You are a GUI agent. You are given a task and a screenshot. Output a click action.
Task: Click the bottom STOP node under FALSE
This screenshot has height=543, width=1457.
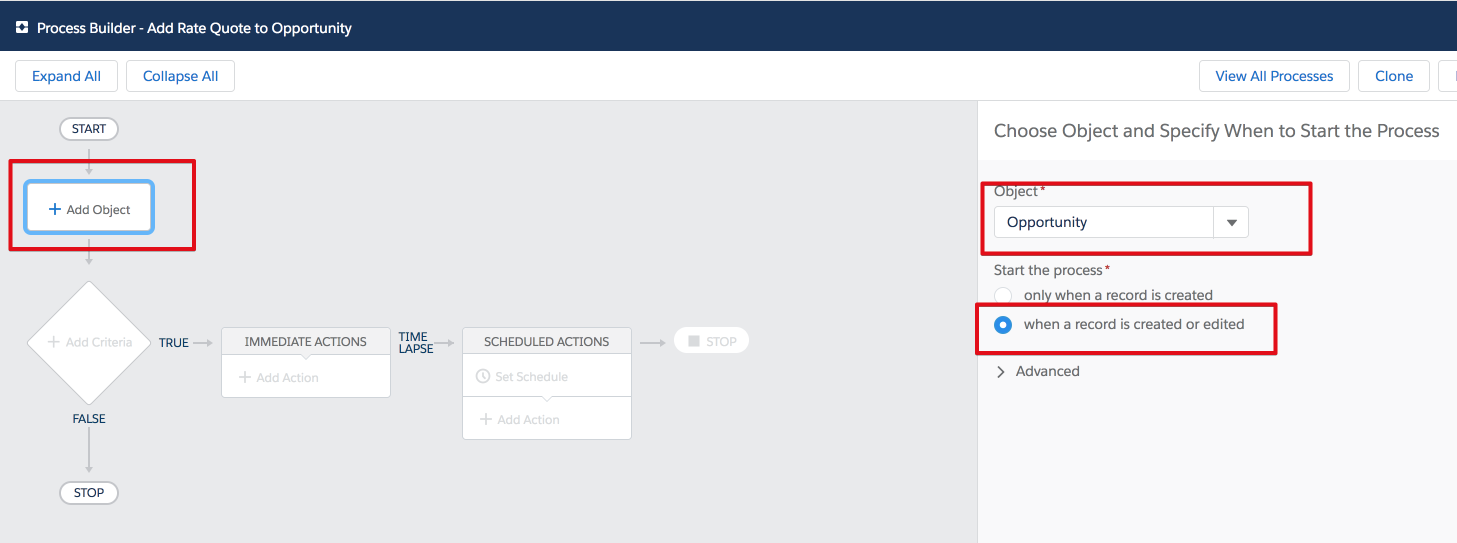[89, 493]
